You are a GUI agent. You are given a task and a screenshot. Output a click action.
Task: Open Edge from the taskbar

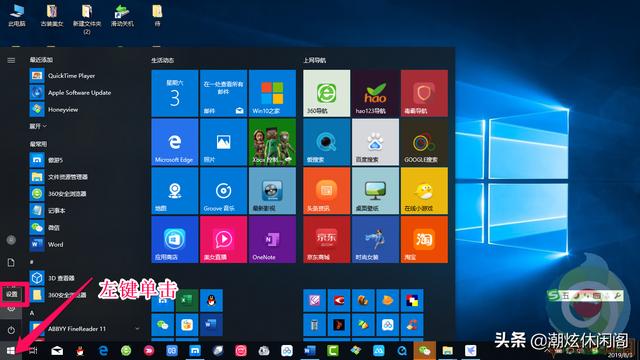pos(103,351)
